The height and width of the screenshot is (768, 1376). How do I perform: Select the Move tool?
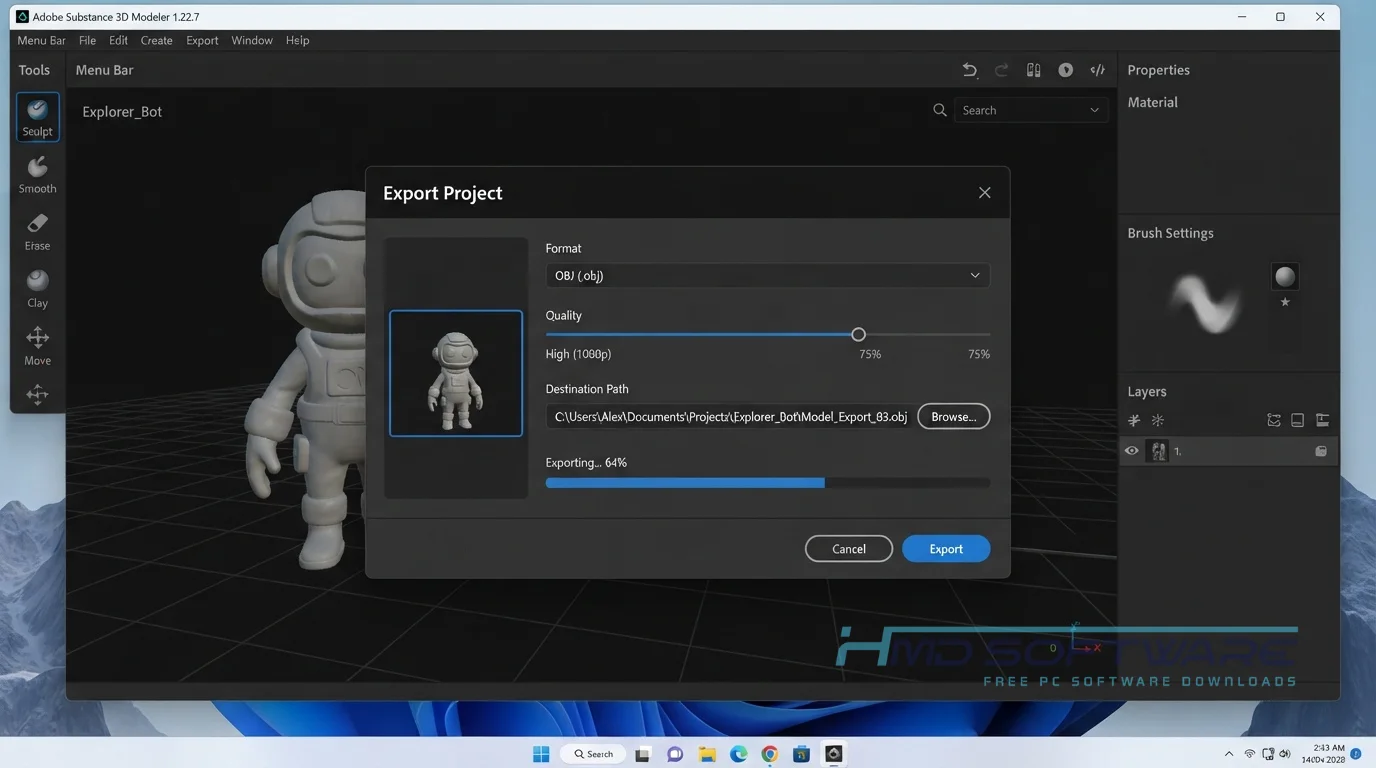point(37,346)
